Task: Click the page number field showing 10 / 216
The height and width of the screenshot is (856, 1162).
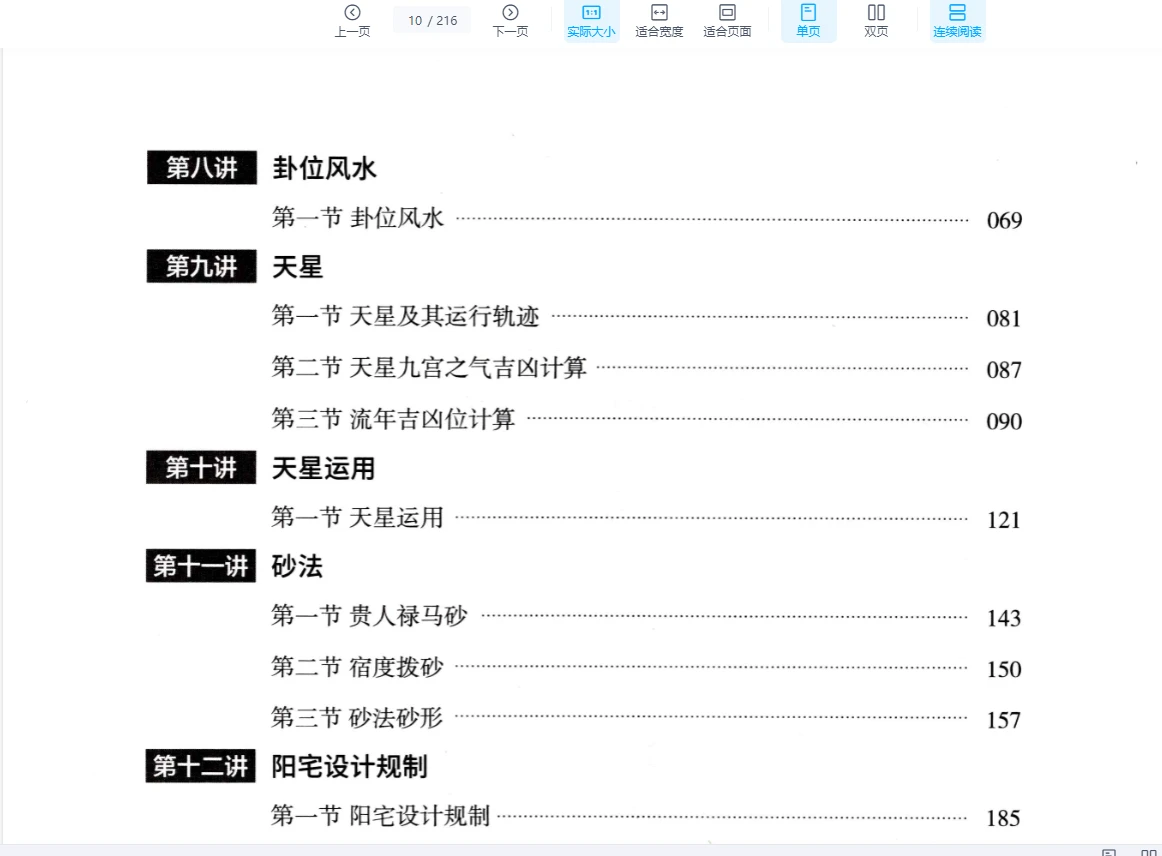Action: click(x=432, y=20)
